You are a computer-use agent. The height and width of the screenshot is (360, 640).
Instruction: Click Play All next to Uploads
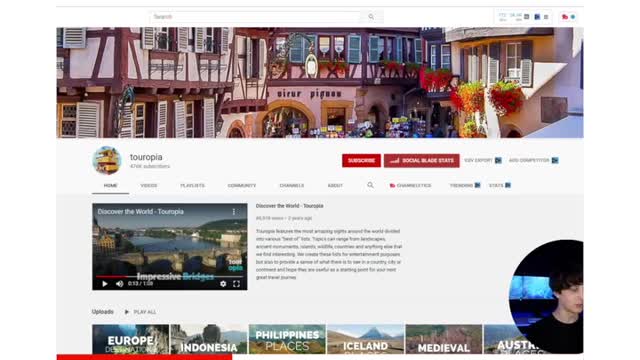(140, 312)
